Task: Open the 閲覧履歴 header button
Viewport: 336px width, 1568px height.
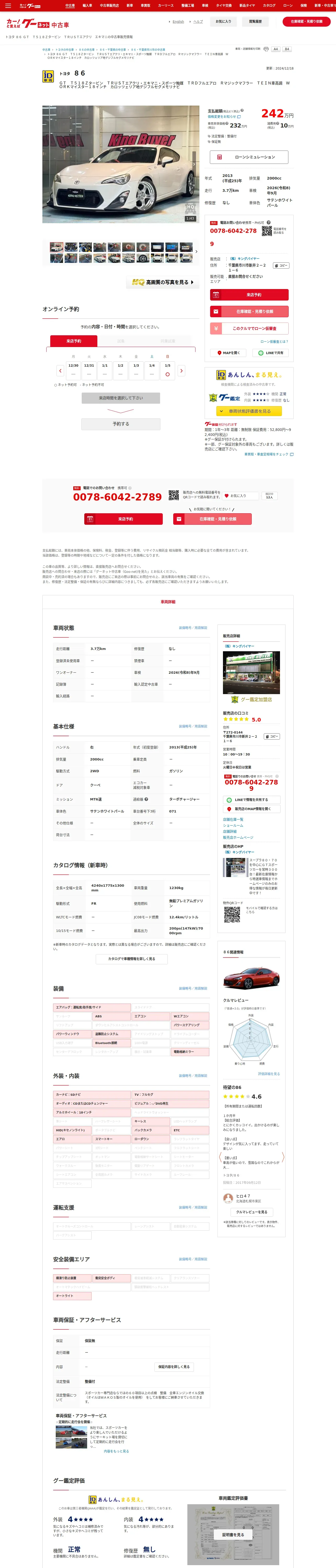Action: coord(255,21)
